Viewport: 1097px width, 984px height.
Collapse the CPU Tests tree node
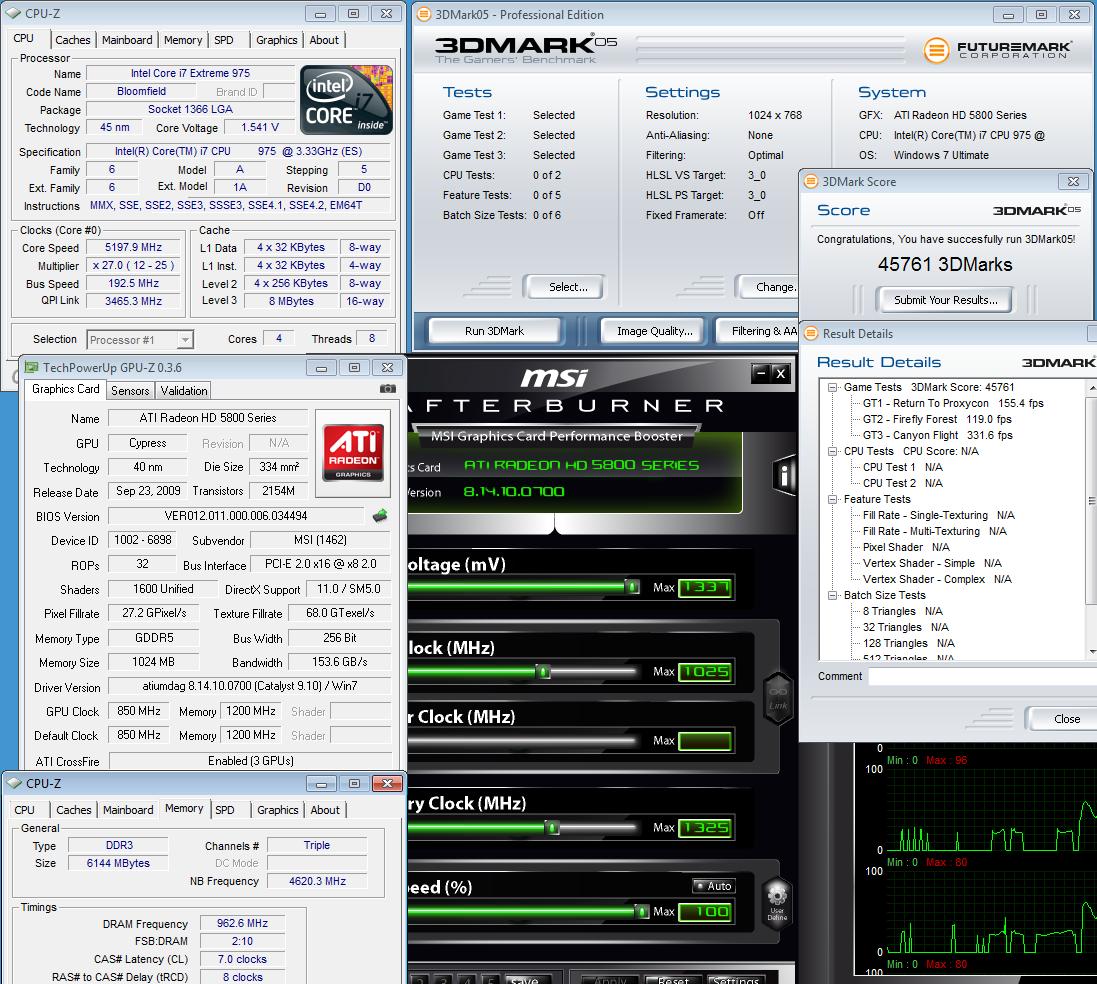(833, 451)
